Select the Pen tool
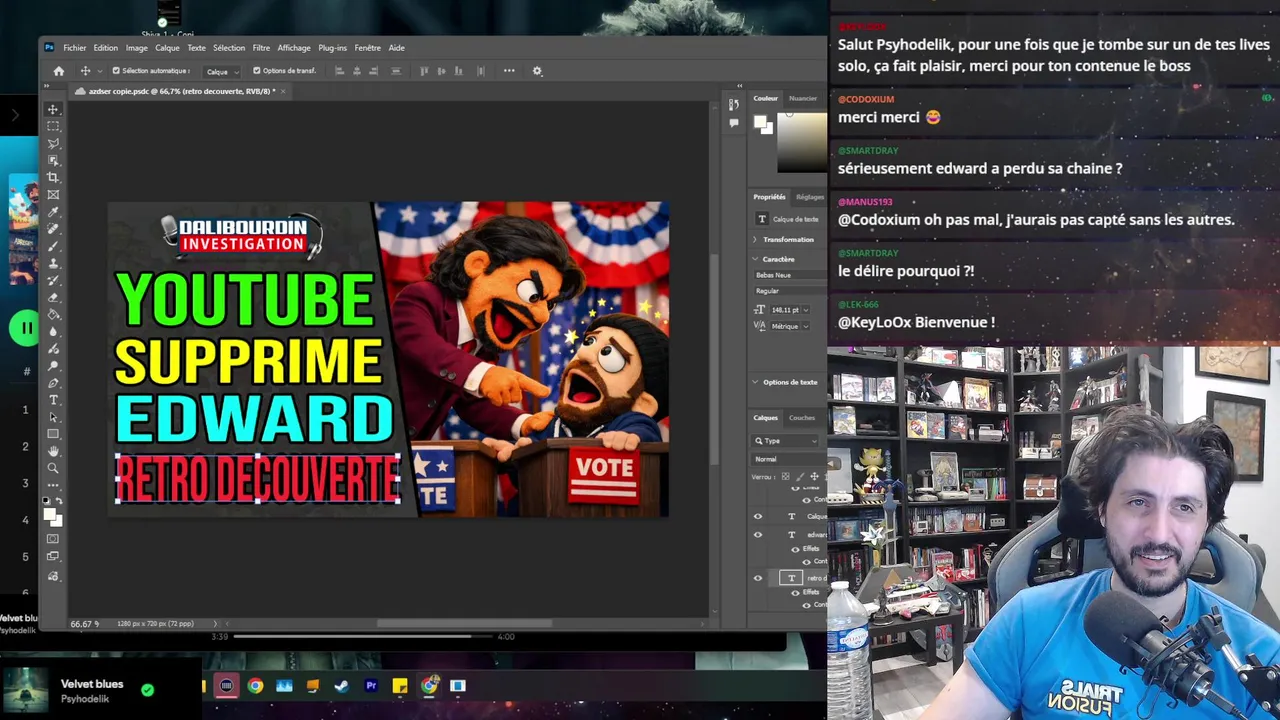 [53, 383]
